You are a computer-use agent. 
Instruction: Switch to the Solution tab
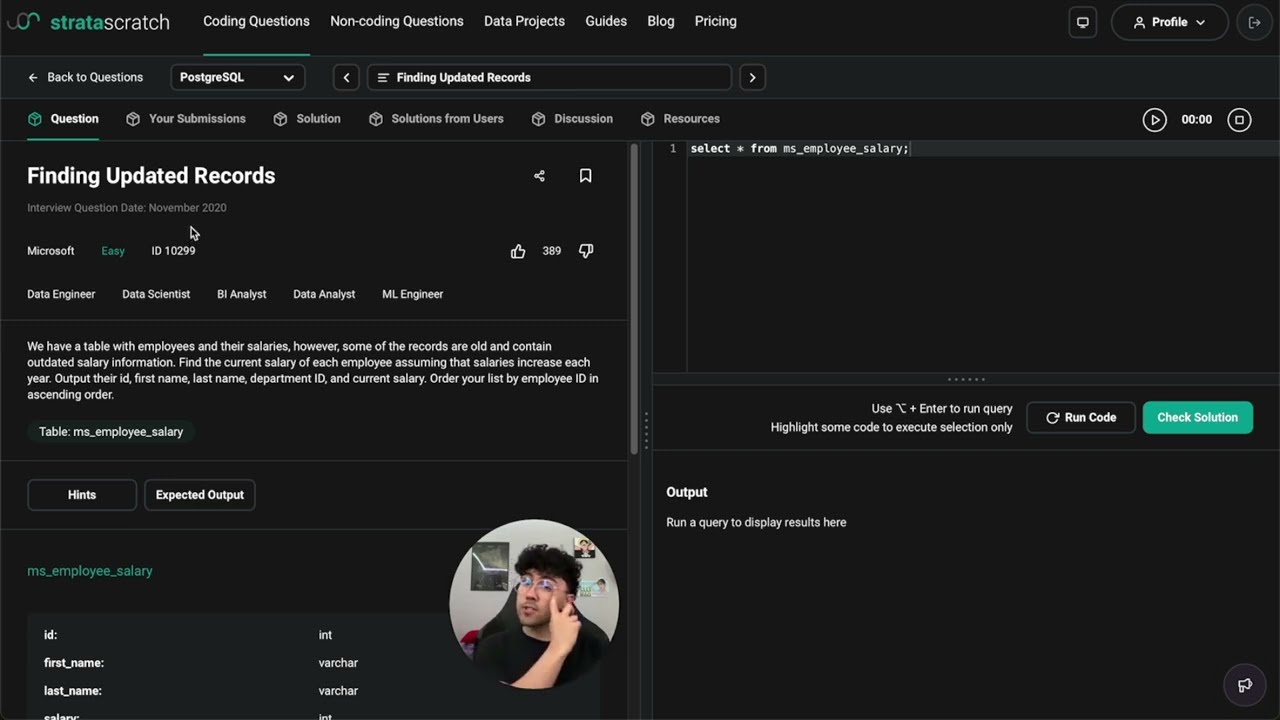point(307,119)
